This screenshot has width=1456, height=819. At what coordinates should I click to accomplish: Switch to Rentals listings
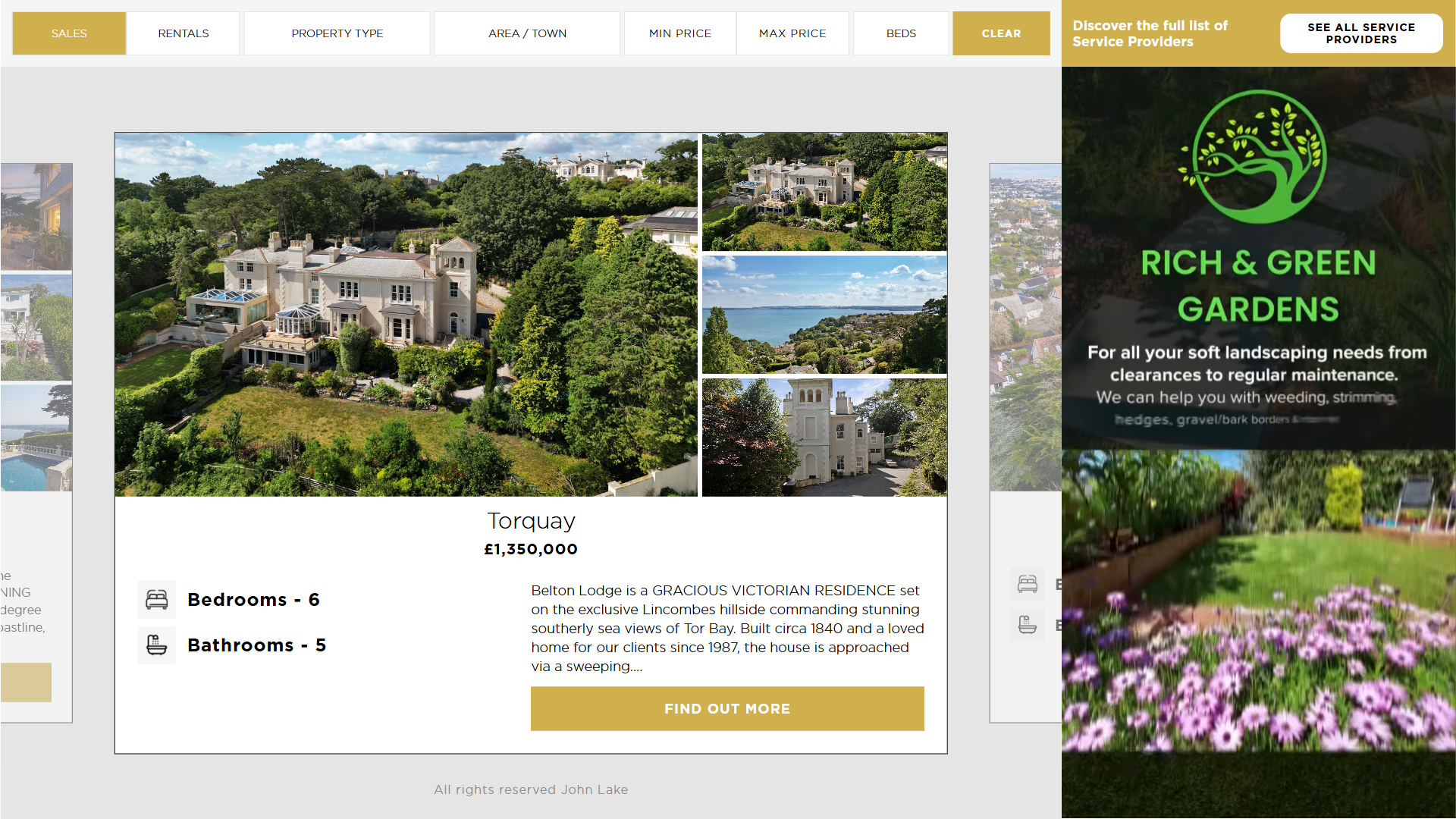click(184, 33)
